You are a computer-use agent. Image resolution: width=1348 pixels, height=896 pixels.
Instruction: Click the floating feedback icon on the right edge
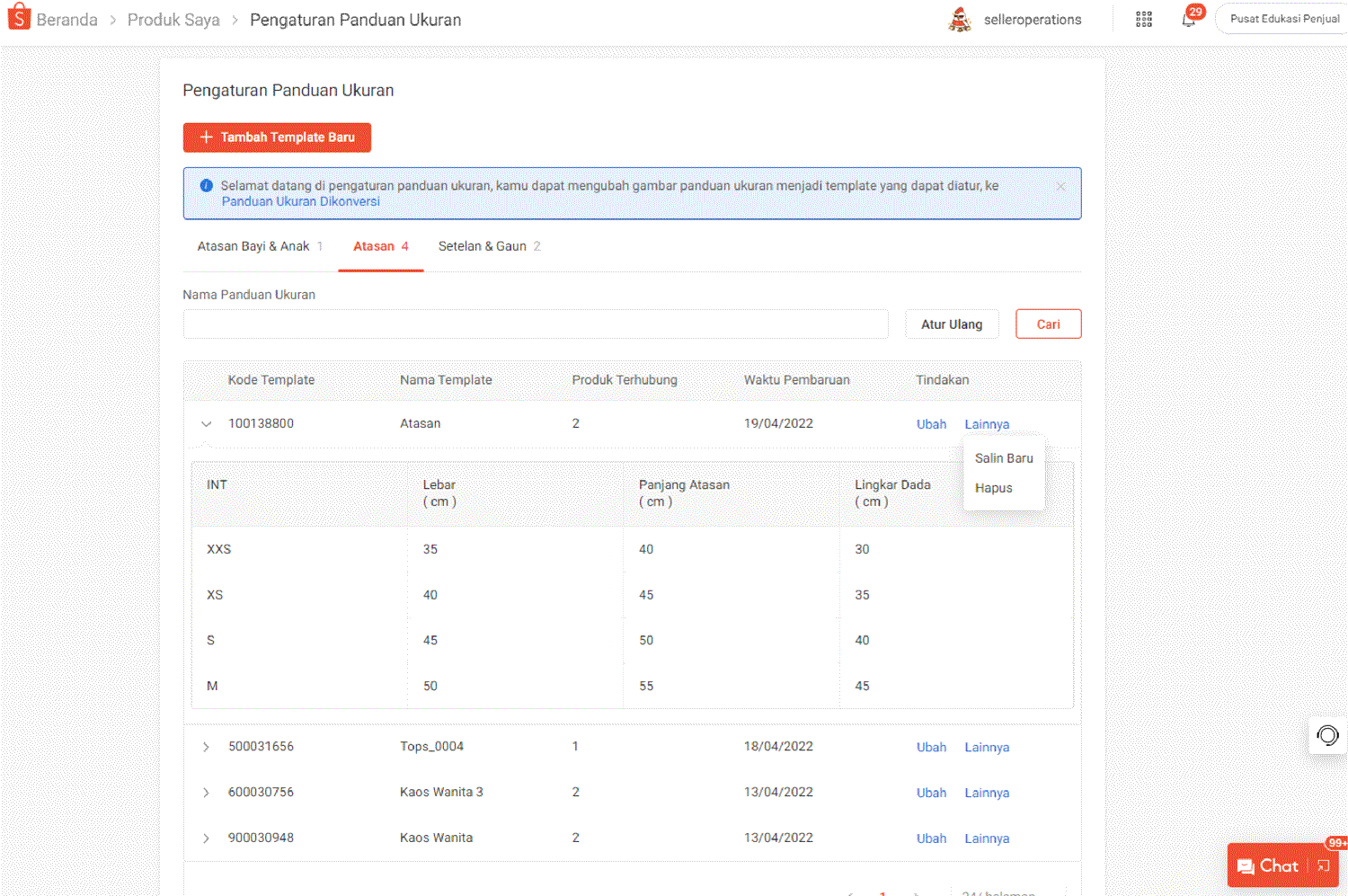click(x=1327, y=735)
